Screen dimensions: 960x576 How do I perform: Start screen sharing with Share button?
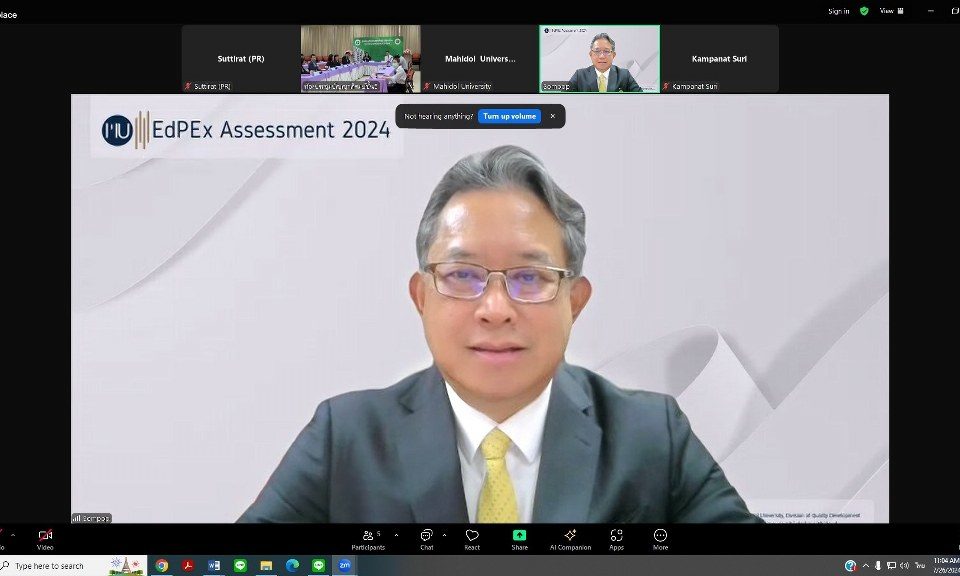coord(519,538)
